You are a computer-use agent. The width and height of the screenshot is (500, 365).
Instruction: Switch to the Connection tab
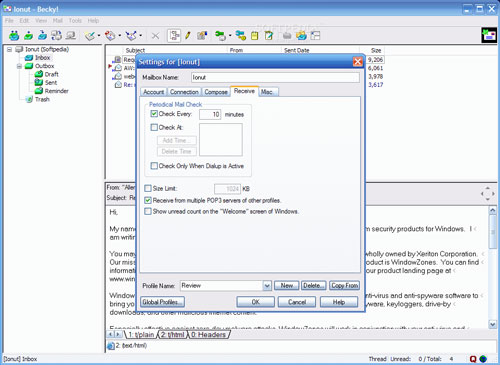pos(184,92)
